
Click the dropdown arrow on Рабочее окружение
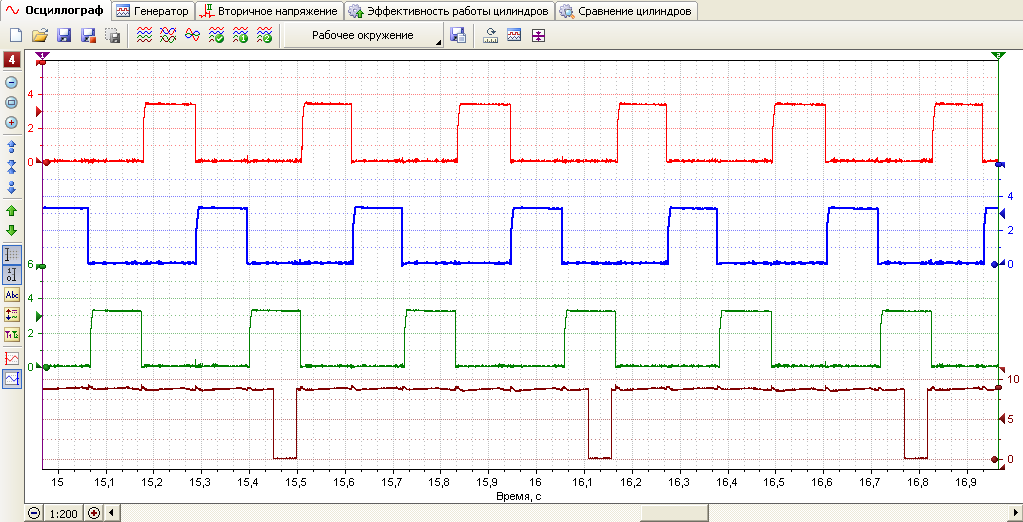tap(438, 42)
